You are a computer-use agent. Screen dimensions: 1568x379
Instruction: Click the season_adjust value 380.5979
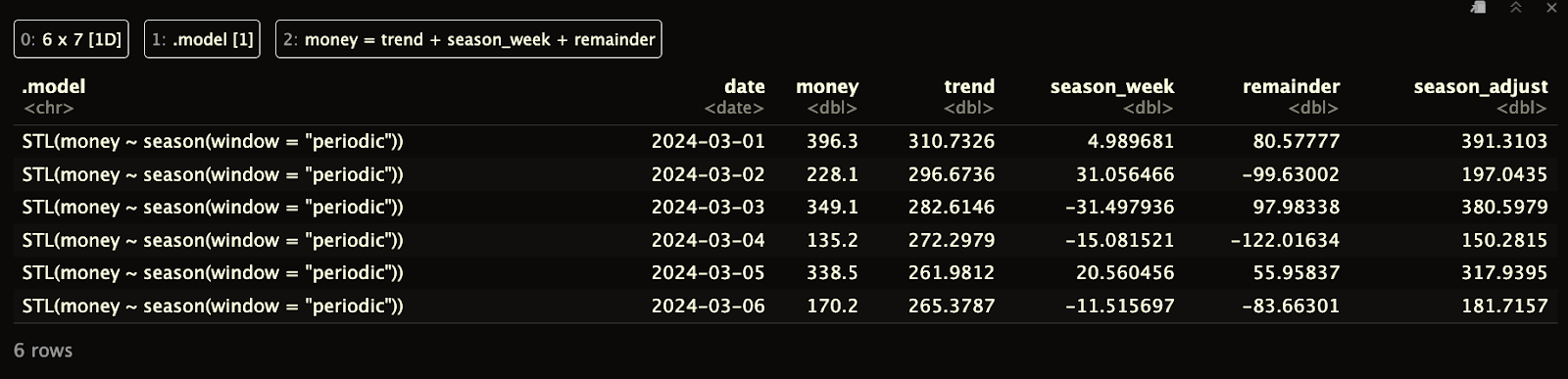pos(1504,207)
